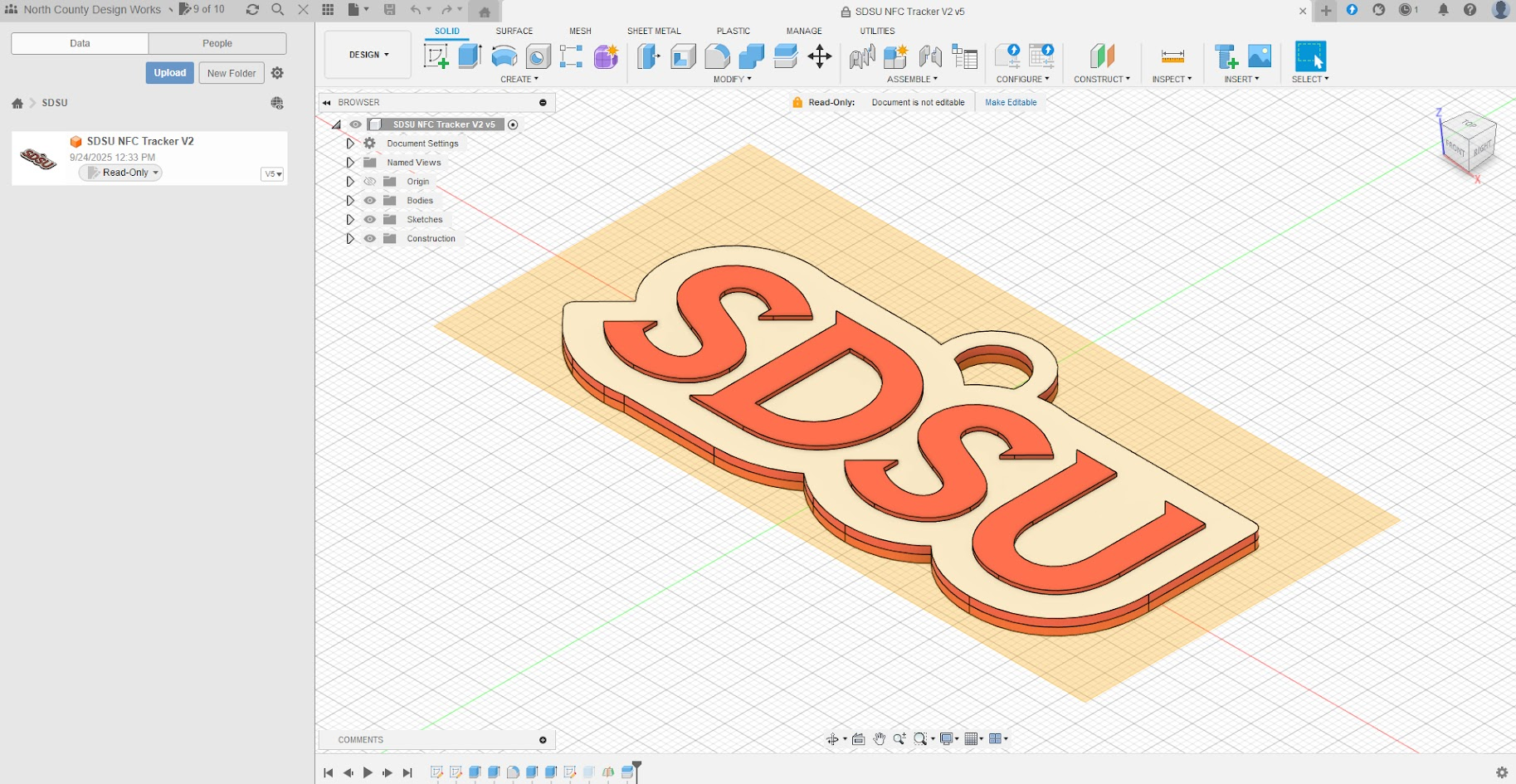Toggle Sketches folder visibility eye
This screenshot has height=784, width=1516.
click(370, 220)
